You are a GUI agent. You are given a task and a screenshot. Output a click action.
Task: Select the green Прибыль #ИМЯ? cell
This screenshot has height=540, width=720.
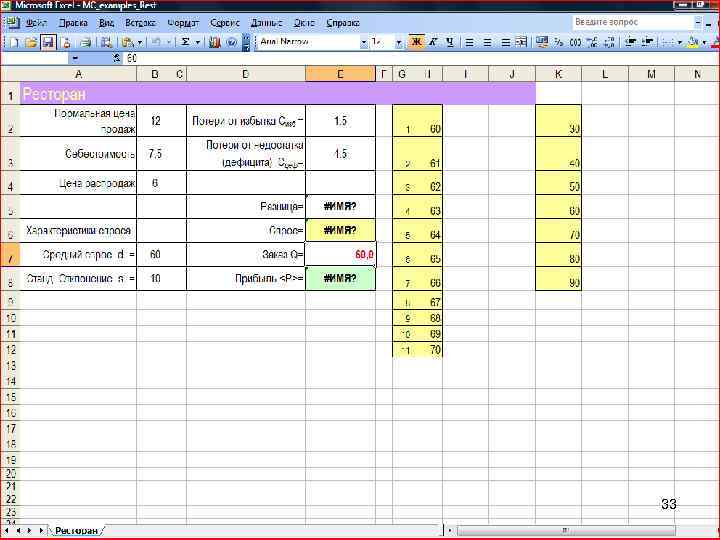[340, 279]
